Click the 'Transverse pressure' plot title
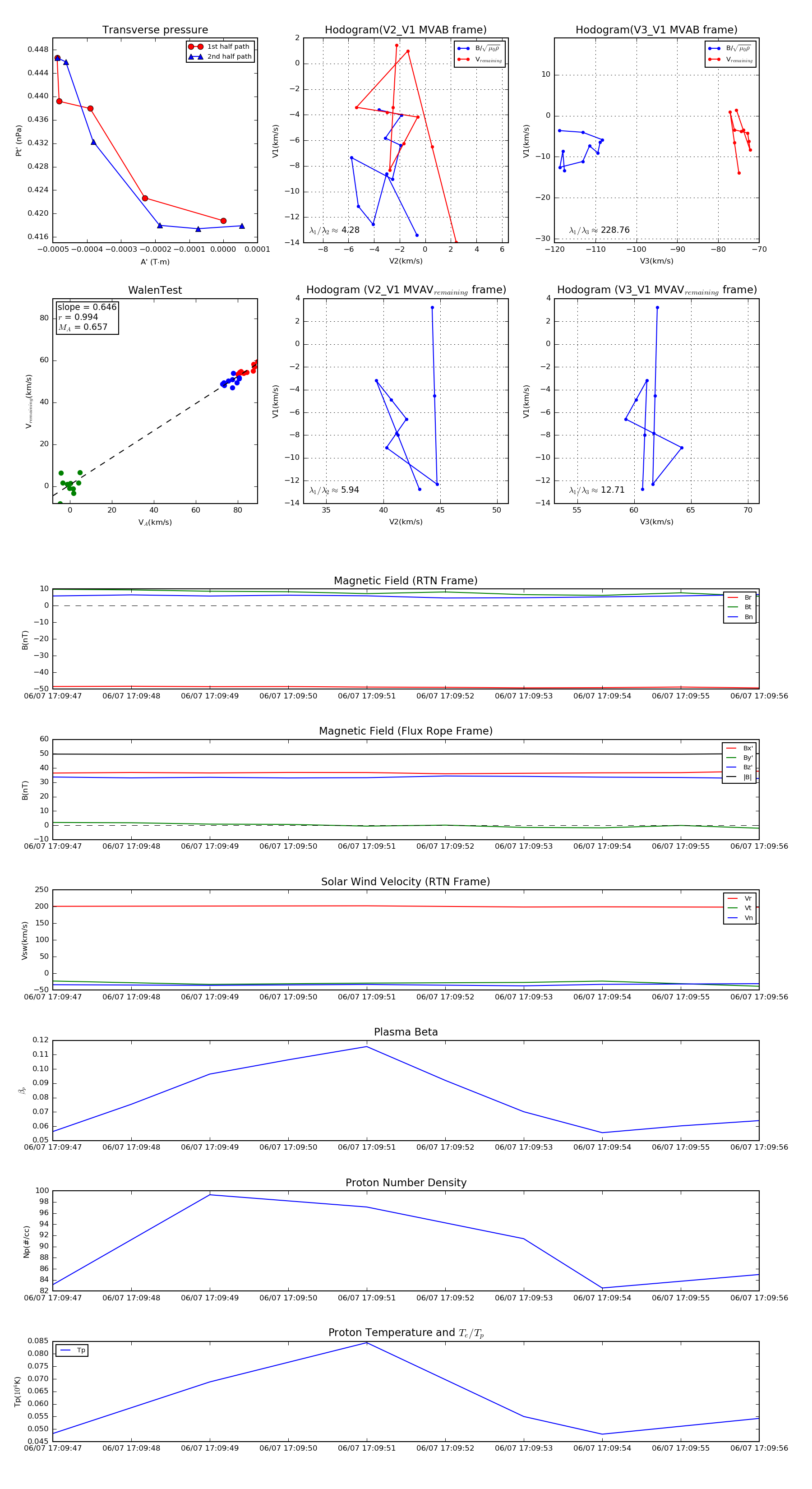Image resolution: width=812 pixels, height=1489 pixels. tap(155, 30)
